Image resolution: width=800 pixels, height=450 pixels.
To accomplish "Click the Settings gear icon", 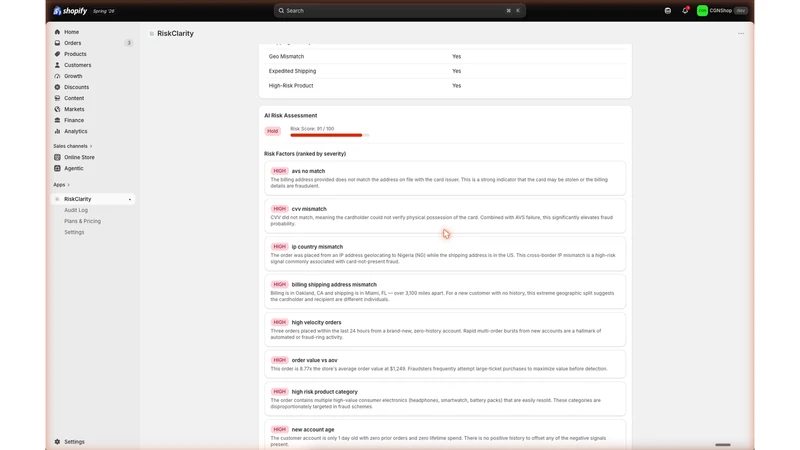I will (x=57, y=442).
